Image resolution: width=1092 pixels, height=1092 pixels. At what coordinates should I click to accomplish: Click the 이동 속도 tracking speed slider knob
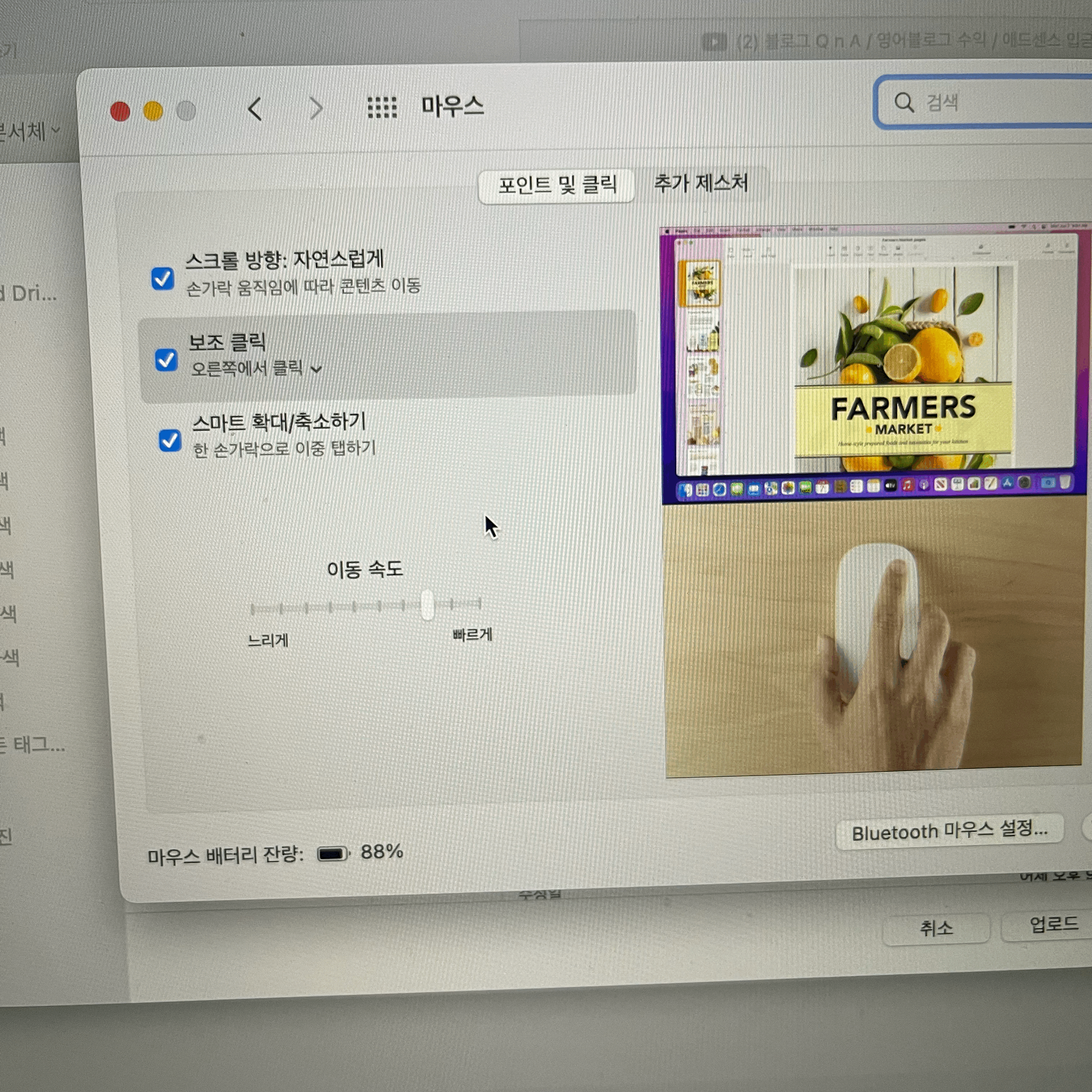pyautogui.click(x=427, y=604)
